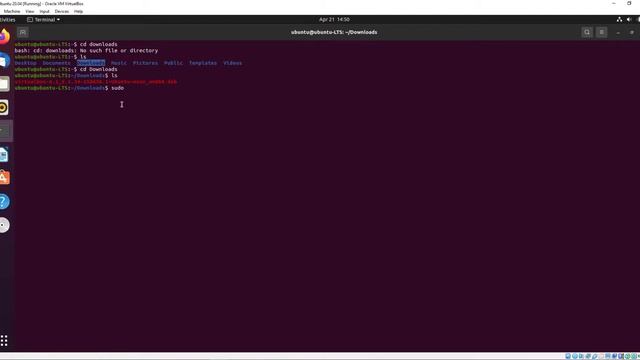Click the Public directory in ls output
This screenshot has height=360, width=640.
173,63
